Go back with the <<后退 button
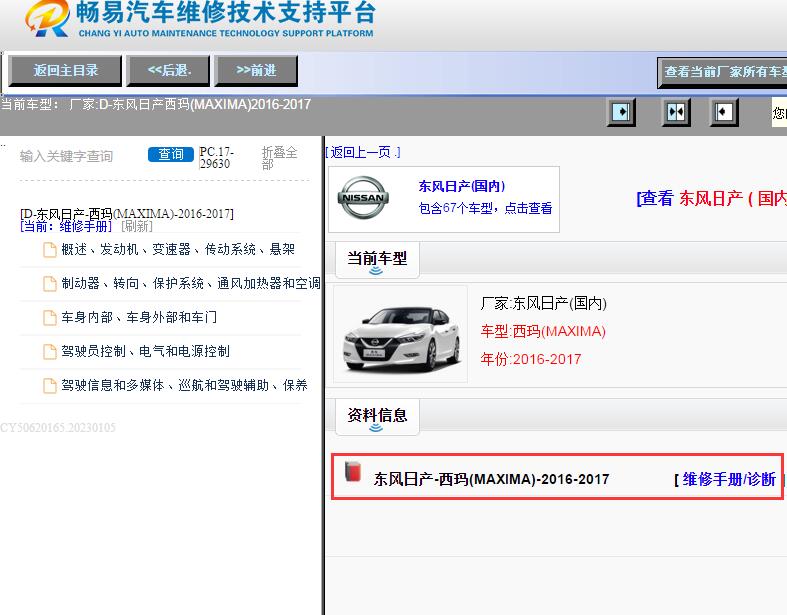Screen dimensions: 787x615 tap(169, 71)
